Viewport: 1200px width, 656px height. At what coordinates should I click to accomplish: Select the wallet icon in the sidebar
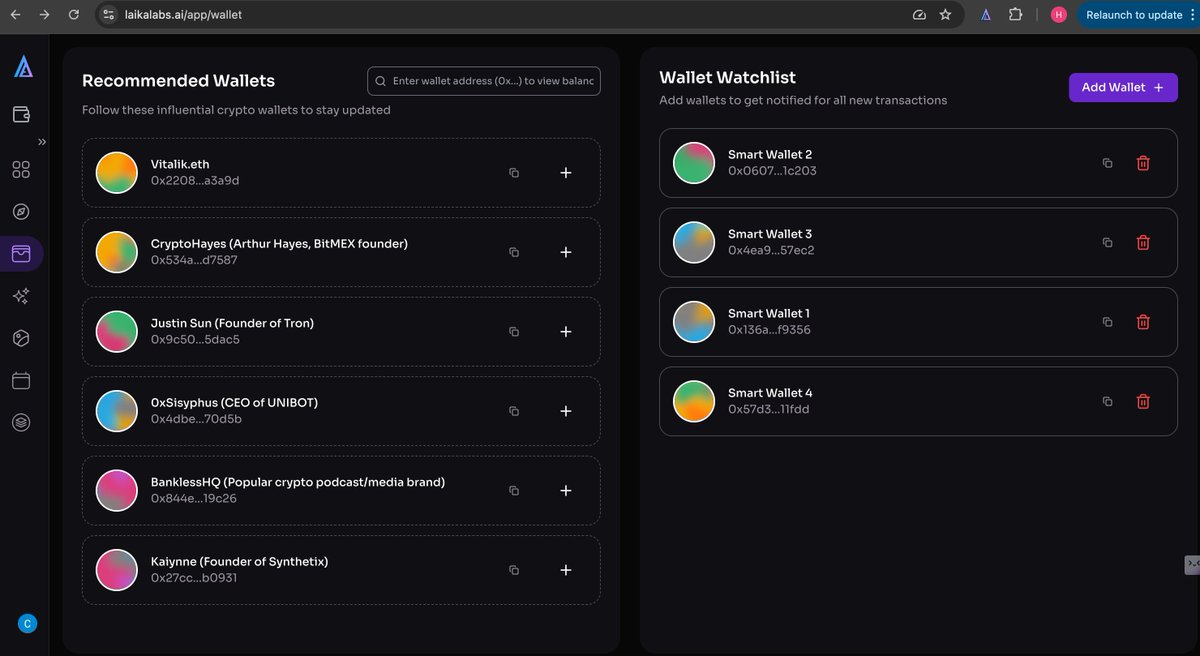22,114
